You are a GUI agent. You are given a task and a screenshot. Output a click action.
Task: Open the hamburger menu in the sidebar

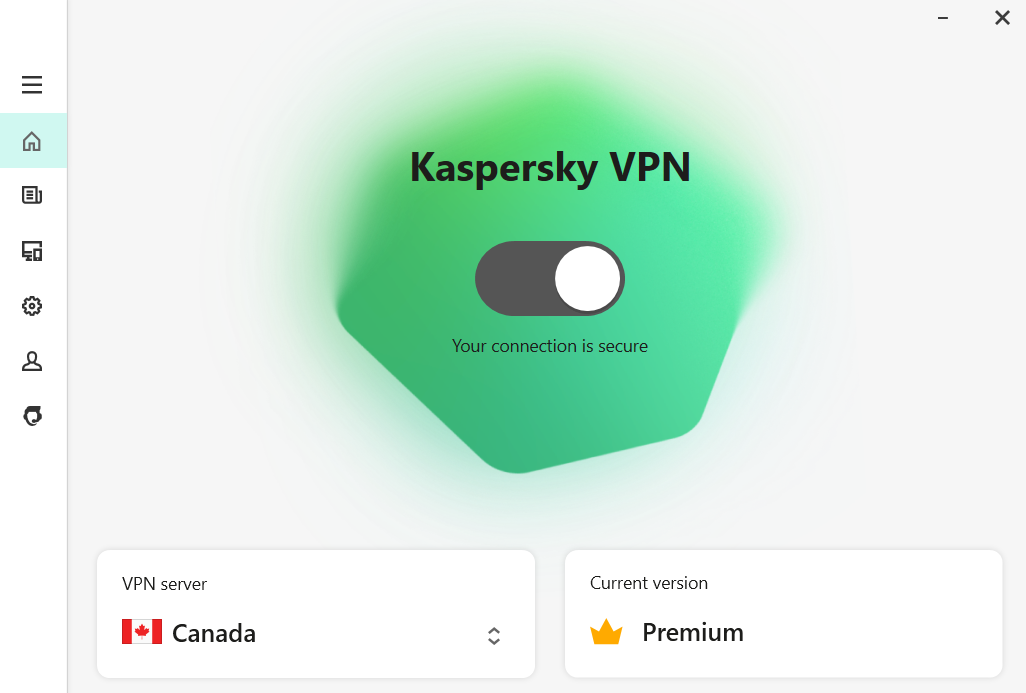(x=32, y=85)
